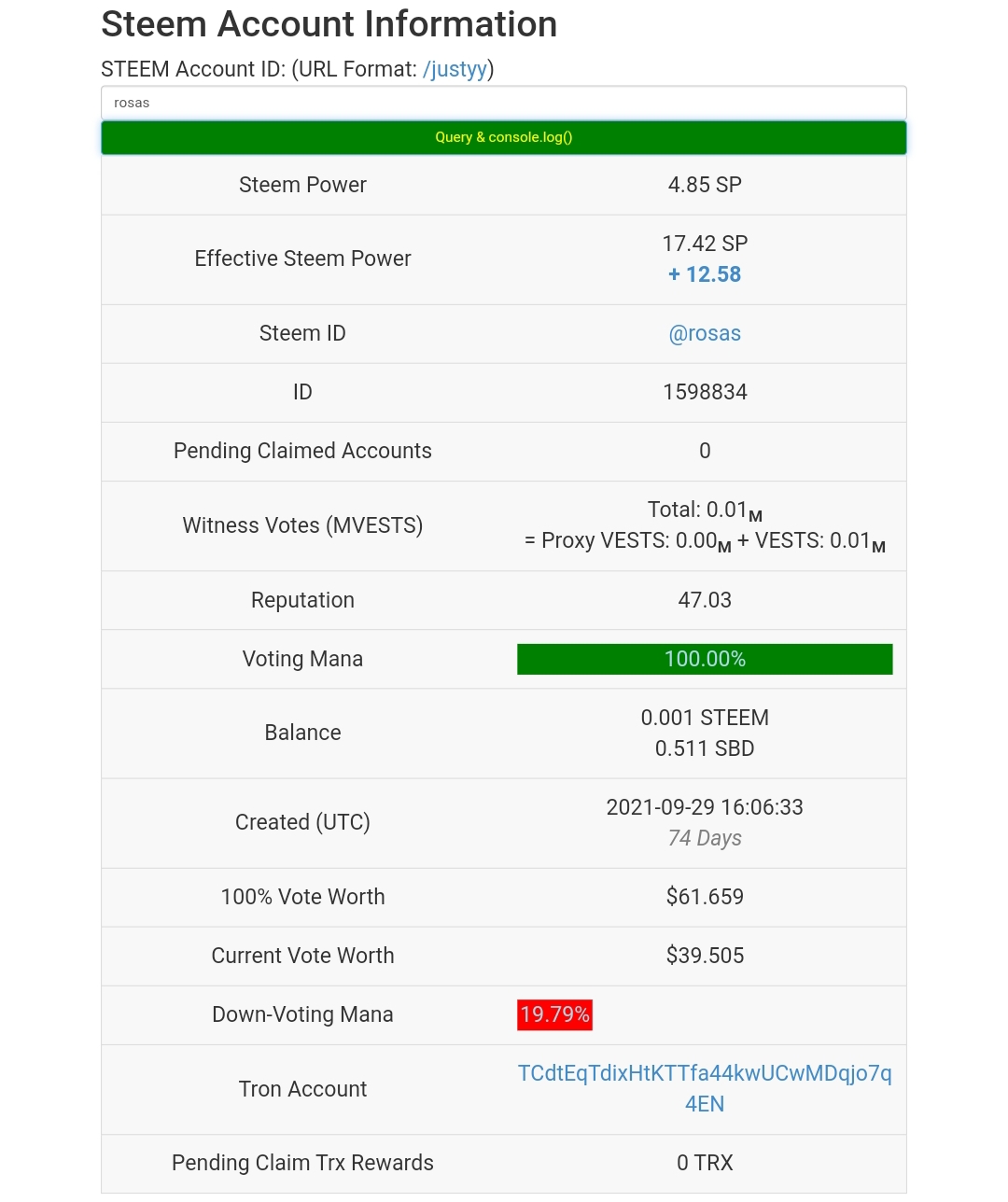Click the Pending Claimed Accounts label
Screen dimensions: 1008x1202
click(x=302, y=451)
